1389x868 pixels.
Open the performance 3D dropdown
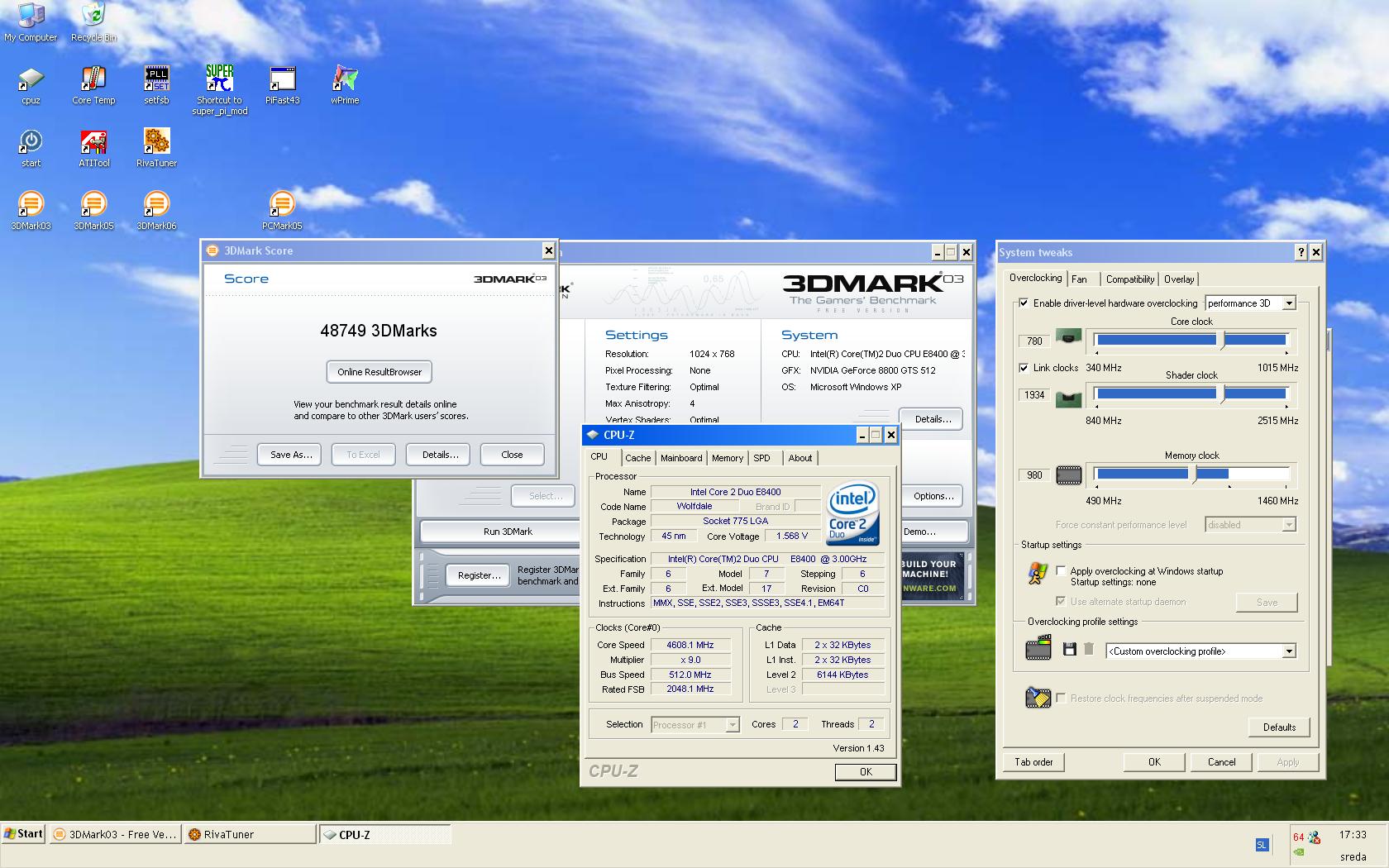tap(1250, 303)
